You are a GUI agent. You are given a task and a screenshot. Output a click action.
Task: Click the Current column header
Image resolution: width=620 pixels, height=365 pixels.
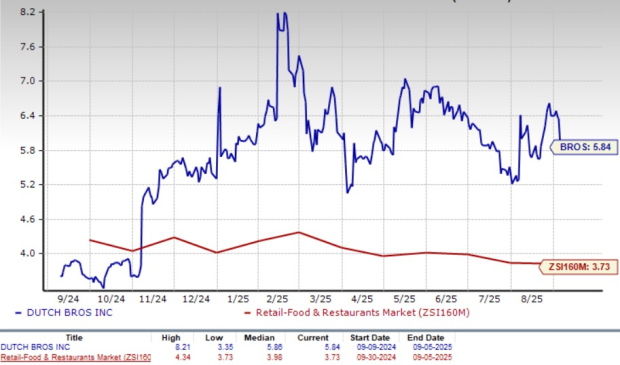click(313, 338)
